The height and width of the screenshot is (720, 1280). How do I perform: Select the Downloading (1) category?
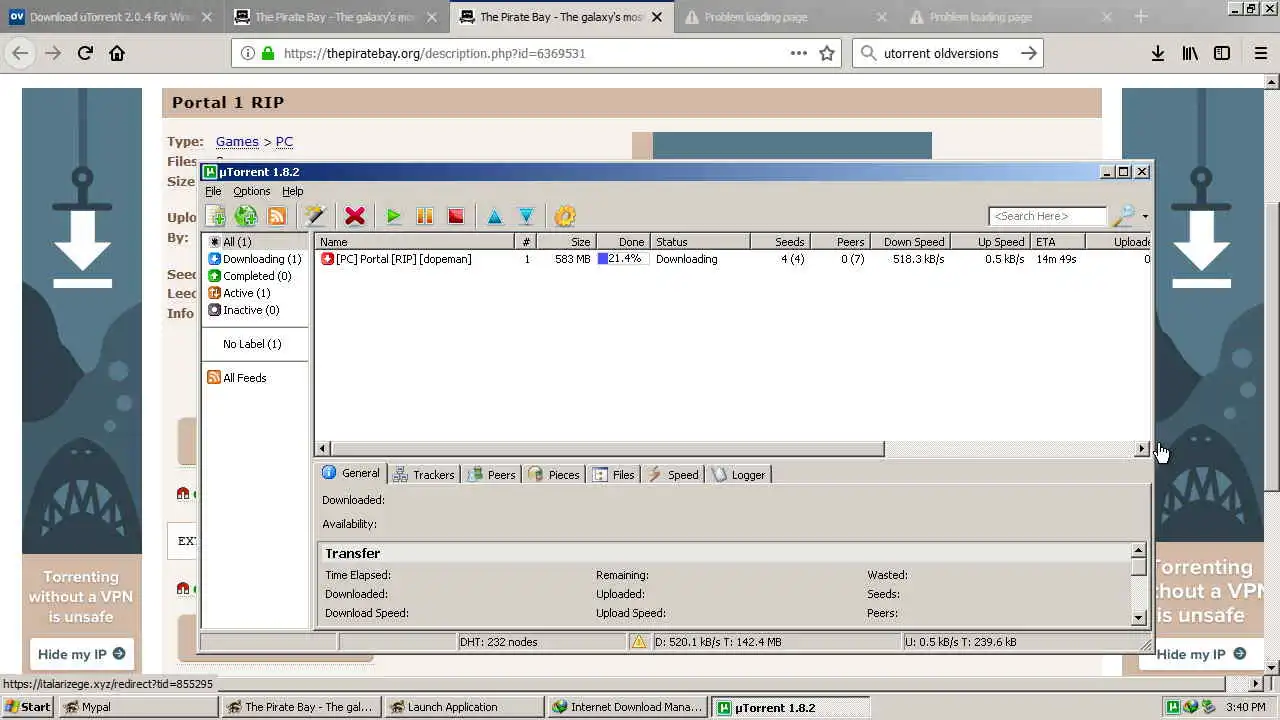tap(255, 259)
